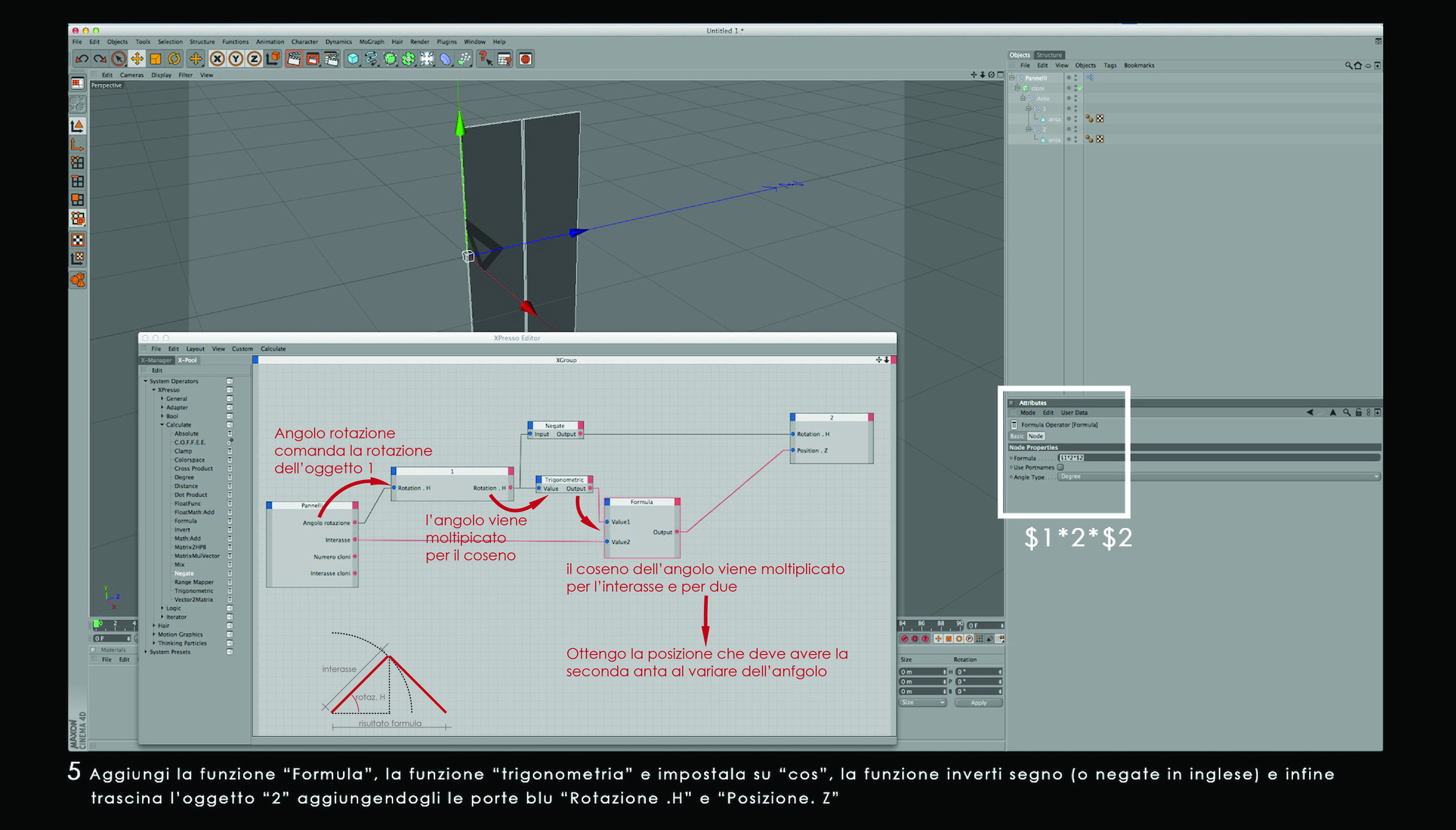This screenshot has width=1456, height=830.
Task: Toggle the Z axis lock icon
Action: [255, 59]
